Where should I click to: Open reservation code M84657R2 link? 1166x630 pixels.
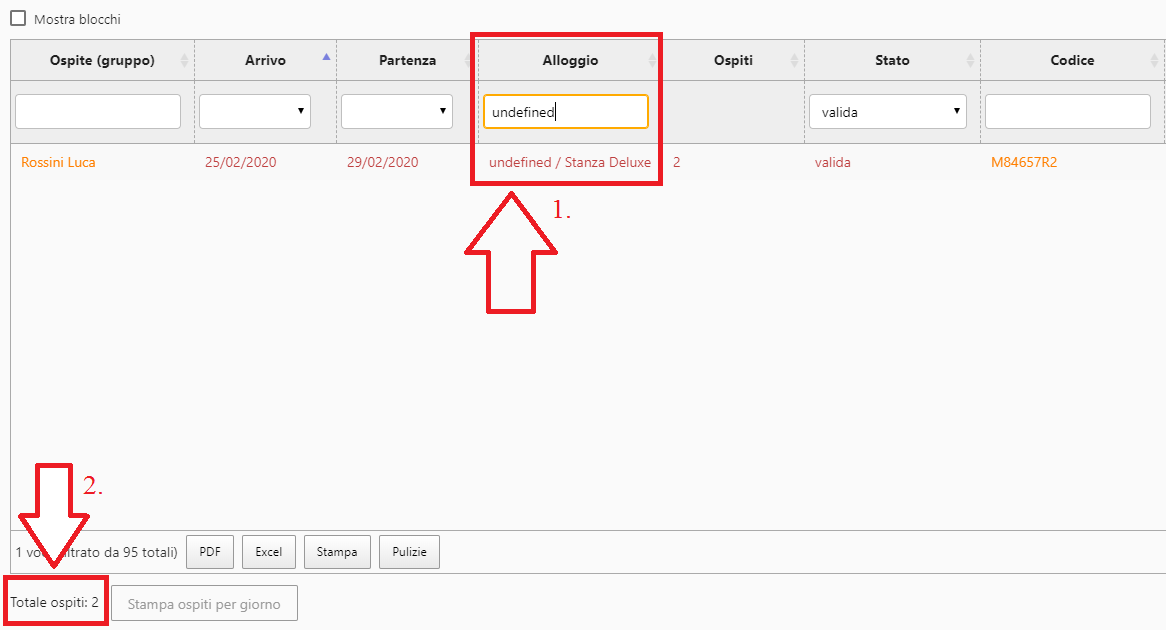click(1023, 162)
